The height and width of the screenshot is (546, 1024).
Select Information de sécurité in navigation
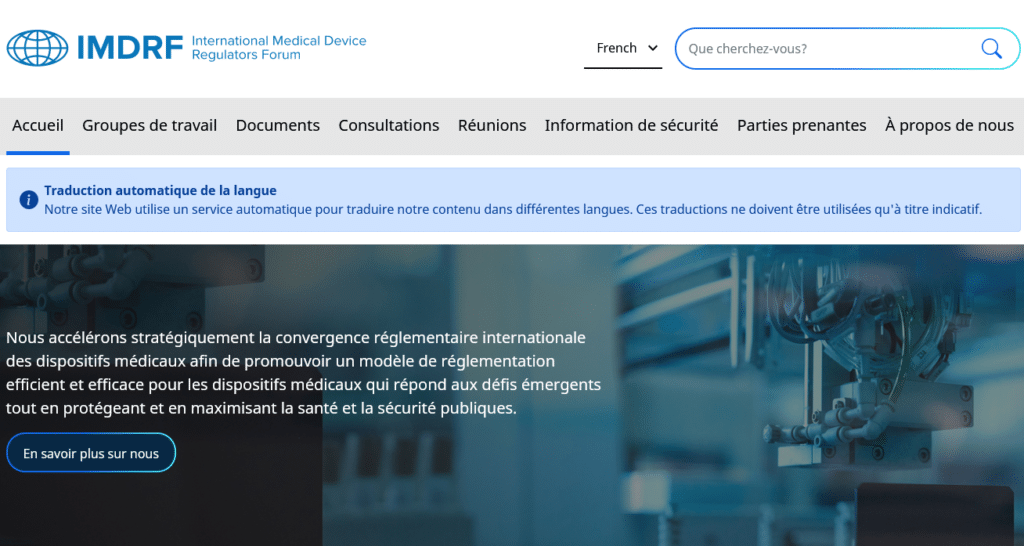632,125
